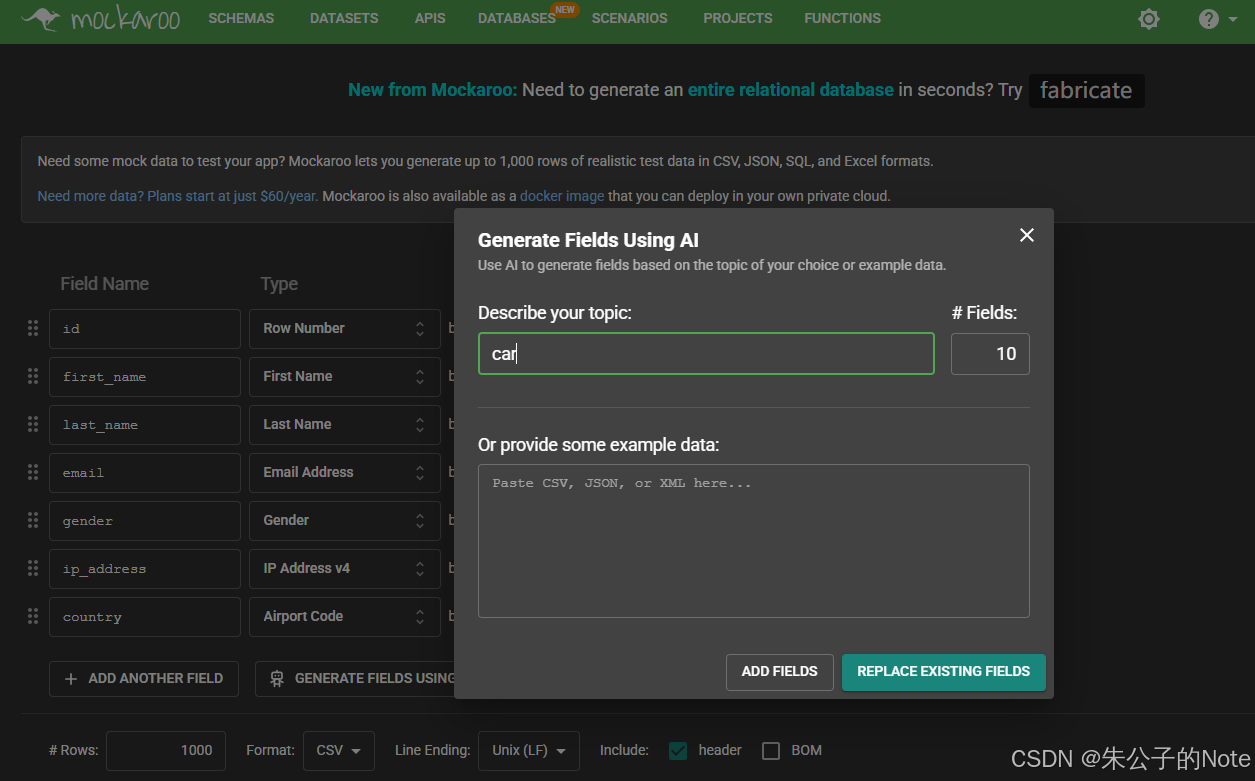The width and height of the screenshot is (1255, 781).
Task: Grab the drag handle for gender row
Action: [x=33, y=520]
